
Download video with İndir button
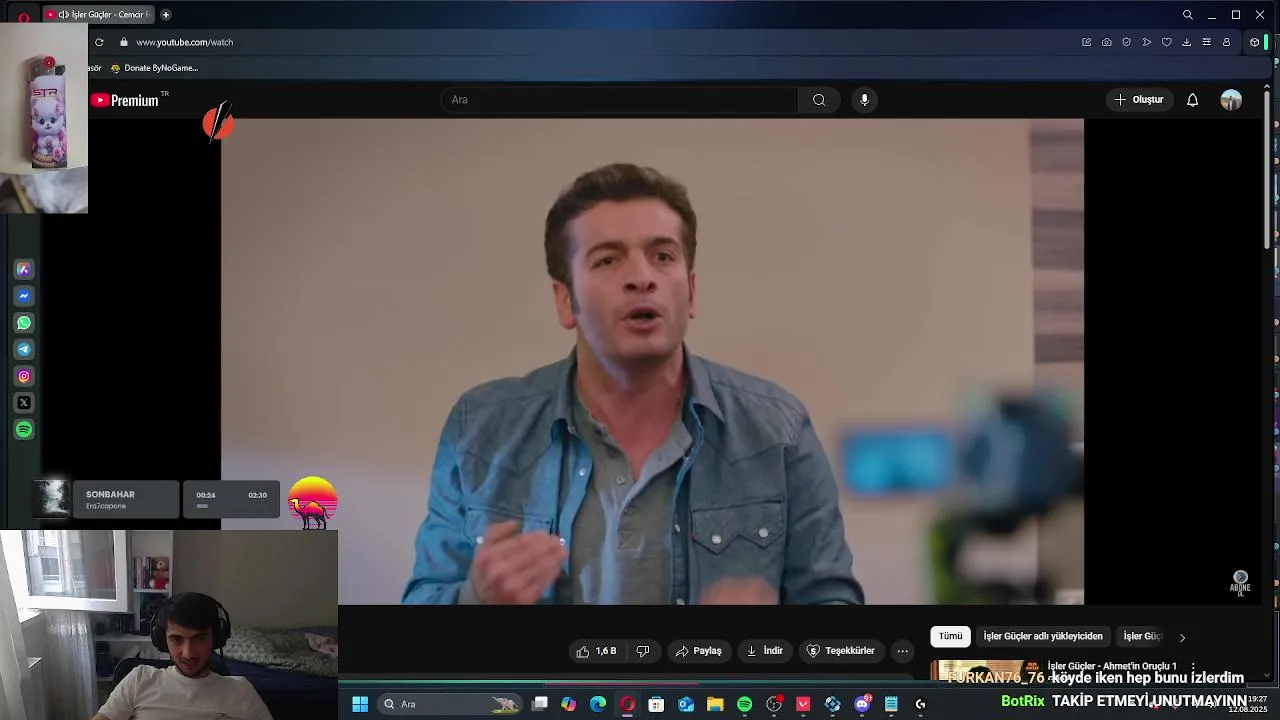click(x=765, y=651)
